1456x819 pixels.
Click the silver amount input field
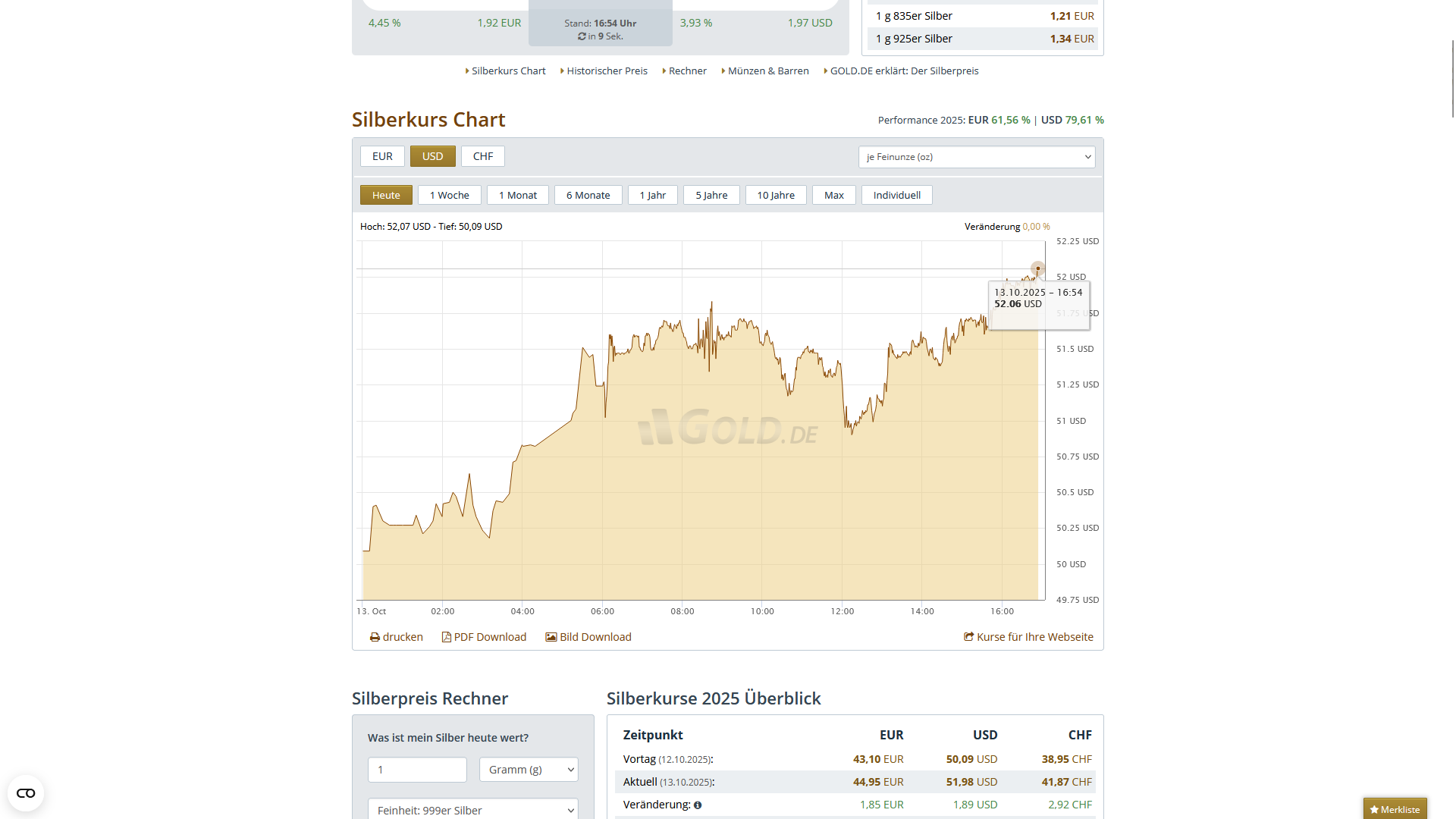[417, 770]
